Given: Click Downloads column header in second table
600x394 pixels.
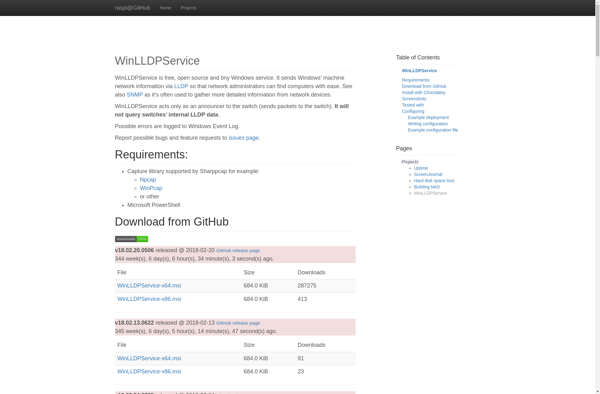Looking at the screenshot, I should tap(311, 345).
